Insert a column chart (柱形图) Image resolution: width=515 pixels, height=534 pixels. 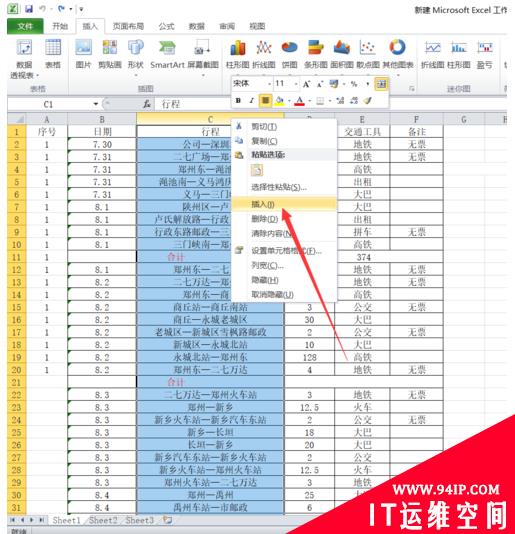point(238,54)
